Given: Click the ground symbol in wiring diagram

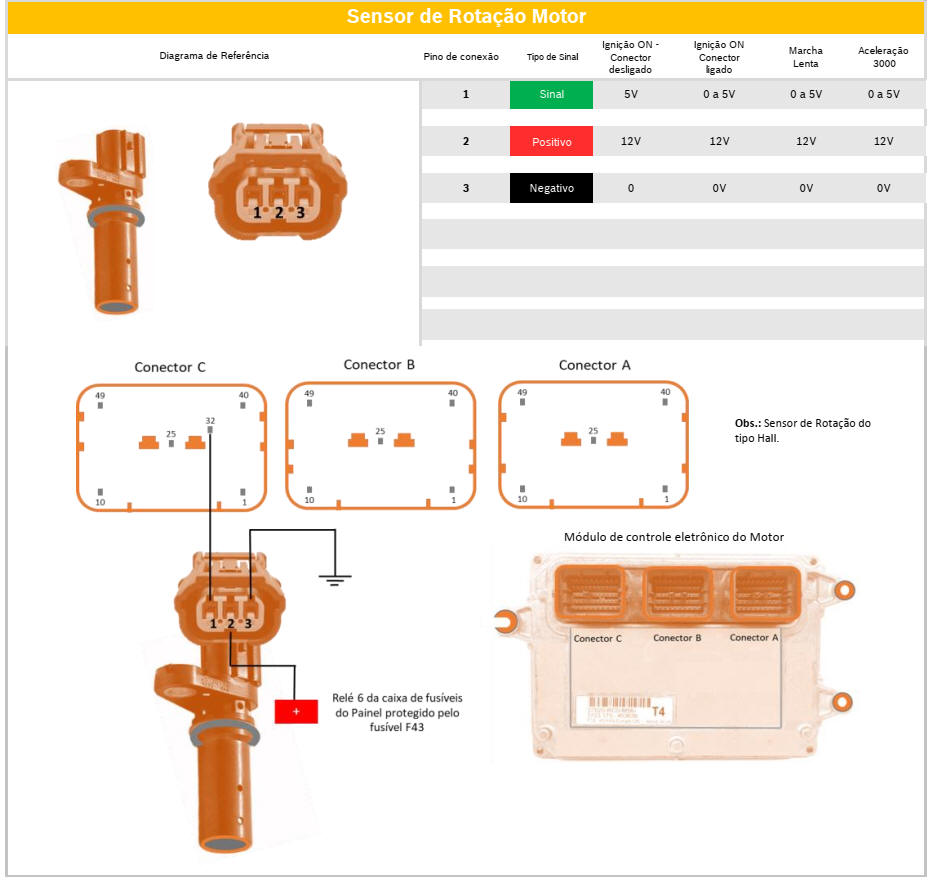Looking at the screenshot, I should tap(334, 576).
